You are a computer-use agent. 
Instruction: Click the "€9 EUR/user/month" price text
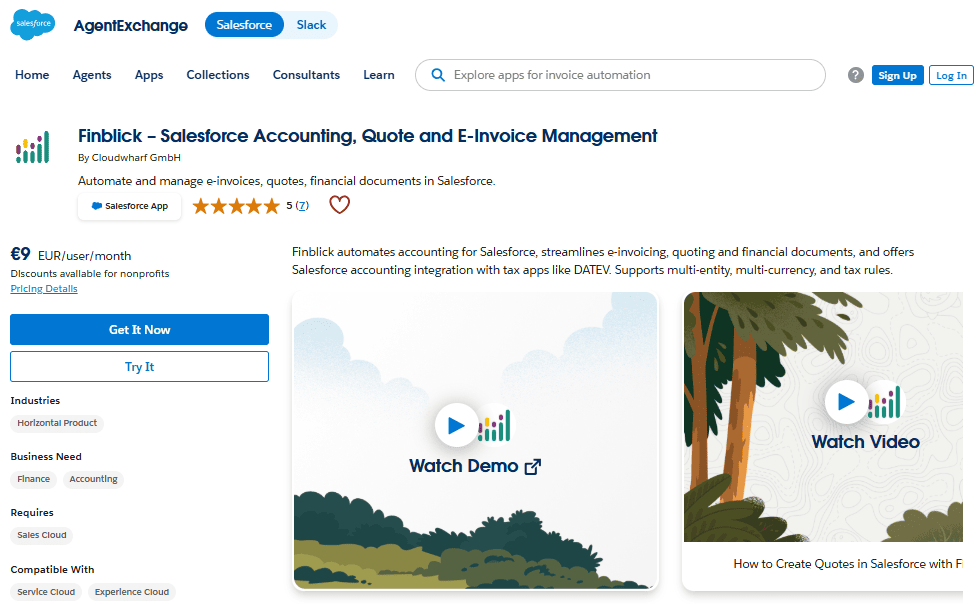71,254
